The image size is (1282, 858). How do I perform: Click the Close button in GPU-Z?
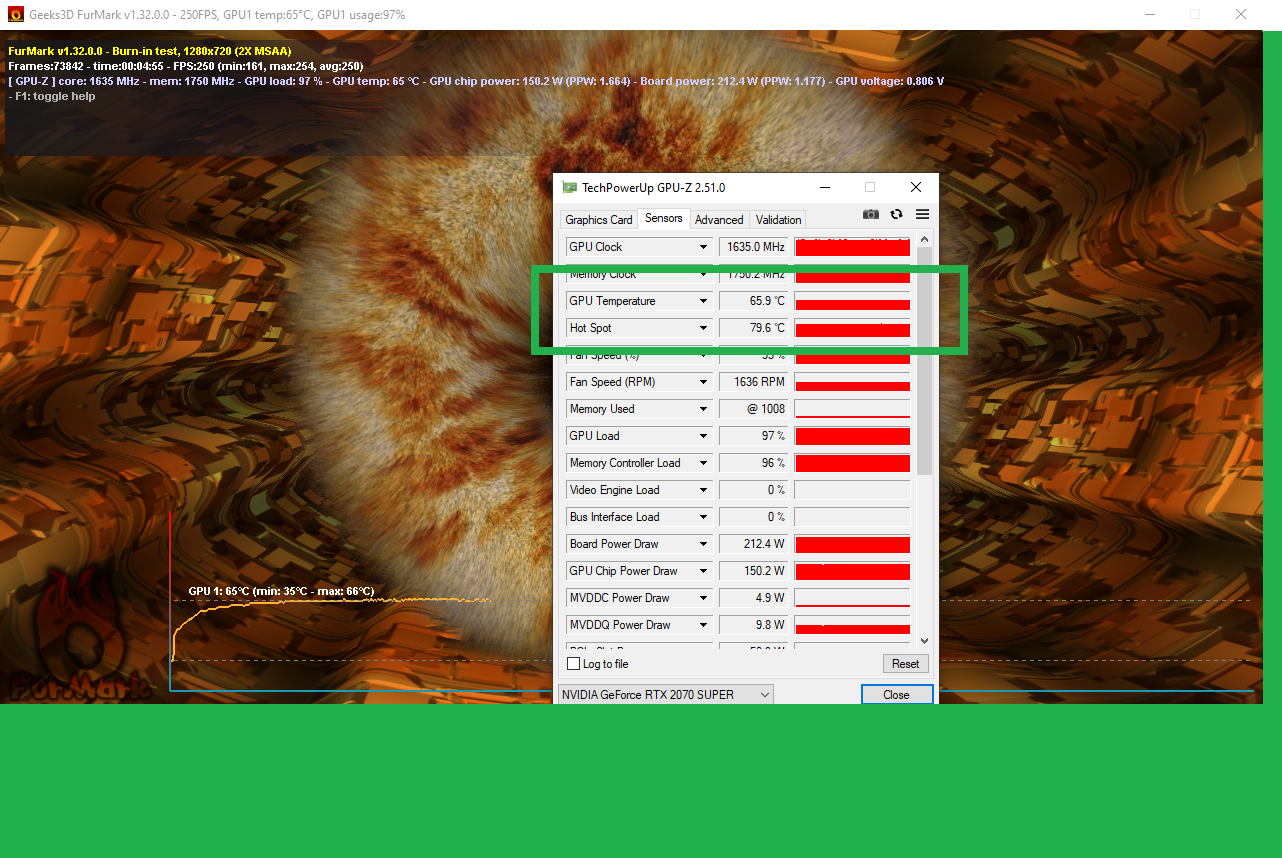point(897,695)
